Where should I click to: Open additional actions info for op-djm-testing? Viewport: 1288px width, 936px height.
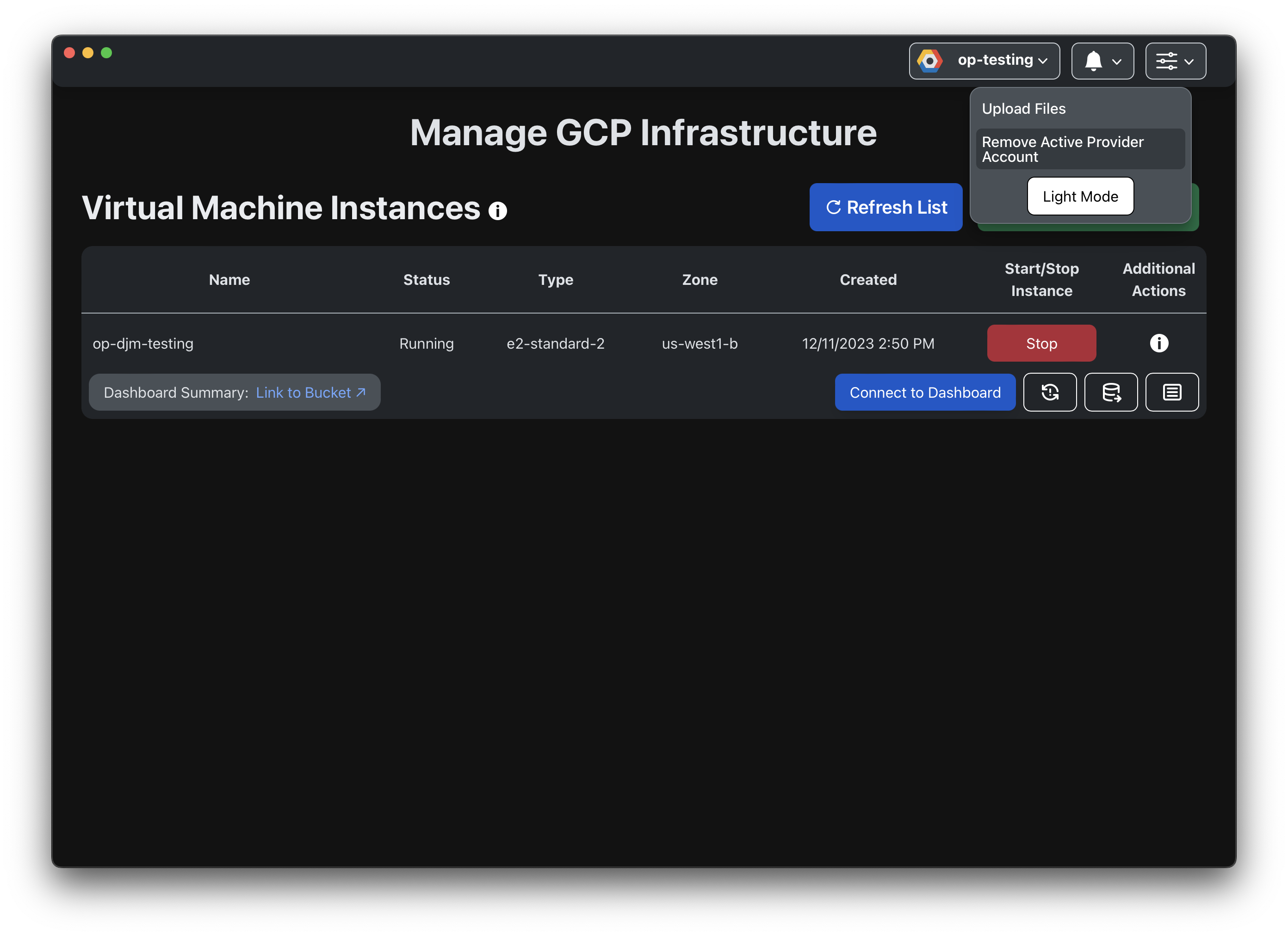click(x=1158, y=344)
